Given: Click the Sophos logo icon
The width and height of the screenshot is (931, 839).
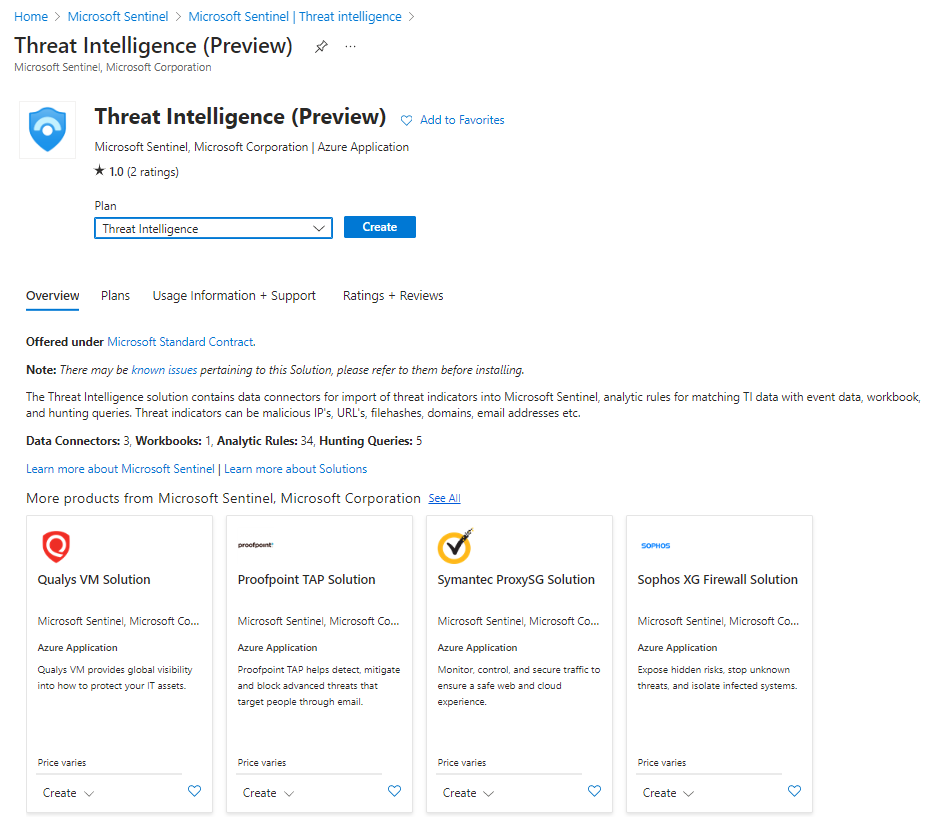Looking at the screenshot, I should click(x=655, y=546).
